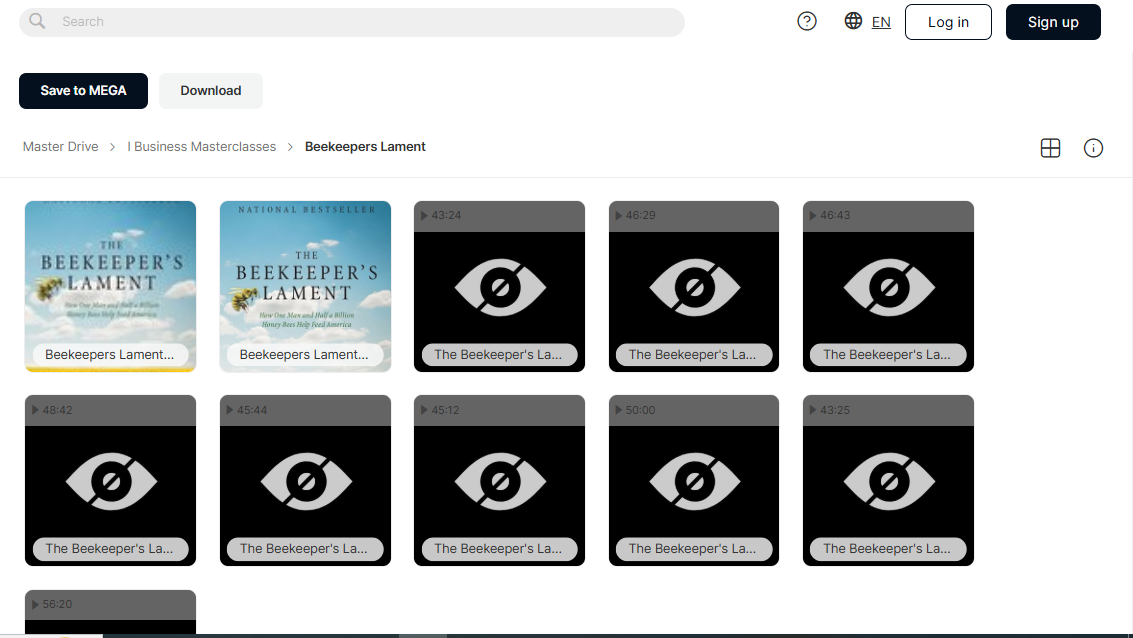This screenshot has width=1133, height=638.
Task: Click the play triangle beside 45:44
Action: click(x=230, y=410)
